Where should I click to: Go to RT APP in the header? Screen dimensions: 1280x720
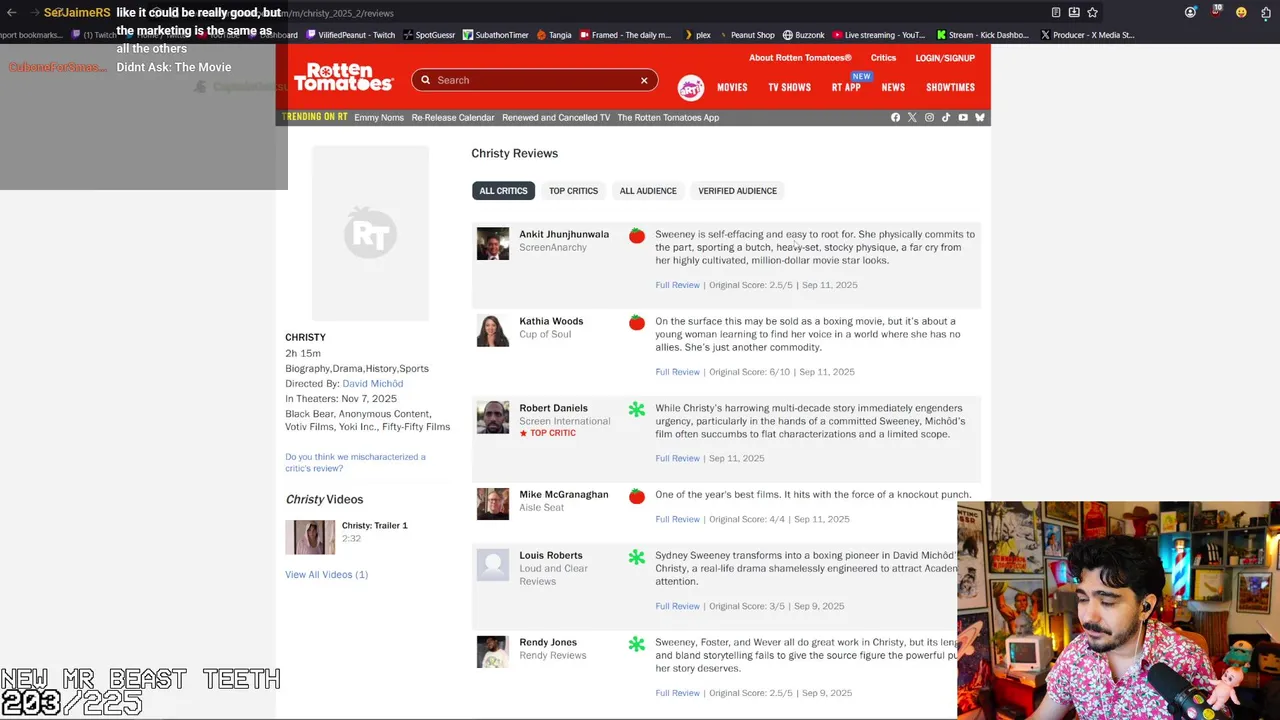click(x=846, y=88)
